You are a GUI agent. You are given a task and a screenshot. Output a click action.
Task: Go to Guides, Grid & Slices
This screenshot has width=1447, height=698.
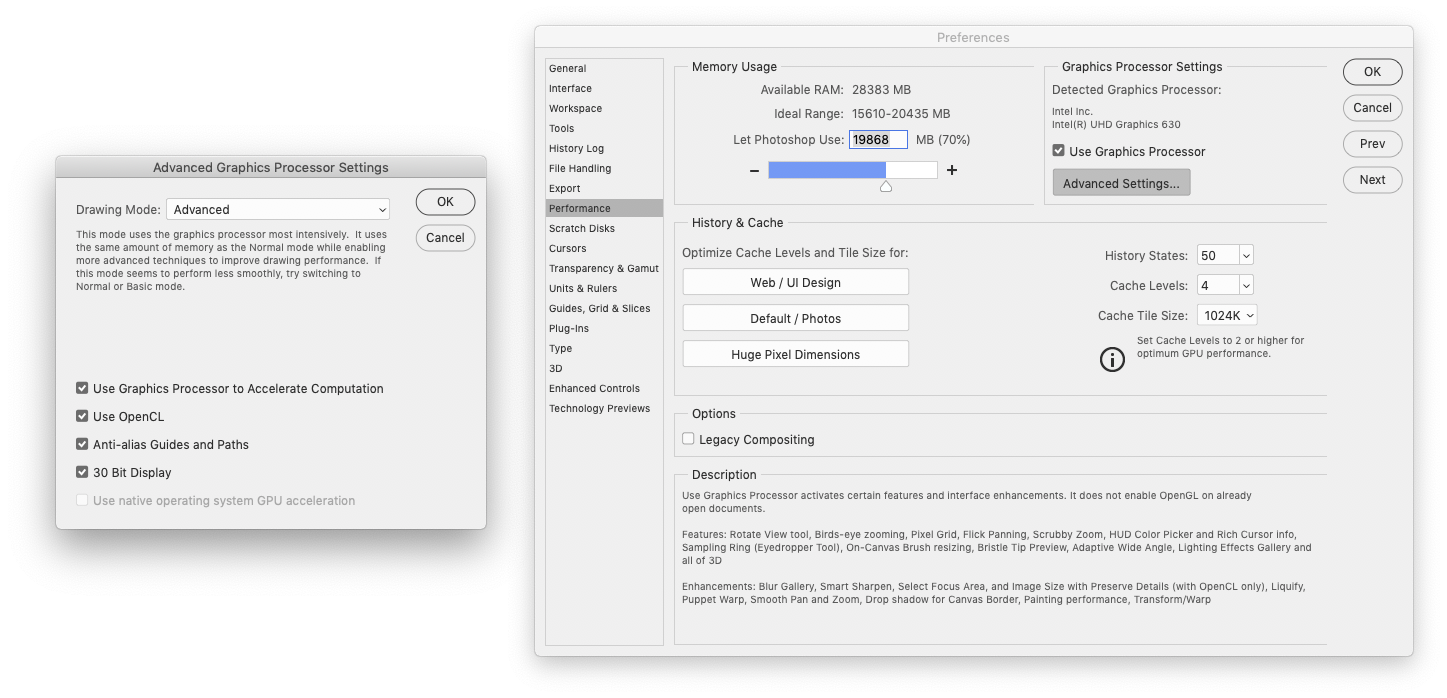click(604, 309)
